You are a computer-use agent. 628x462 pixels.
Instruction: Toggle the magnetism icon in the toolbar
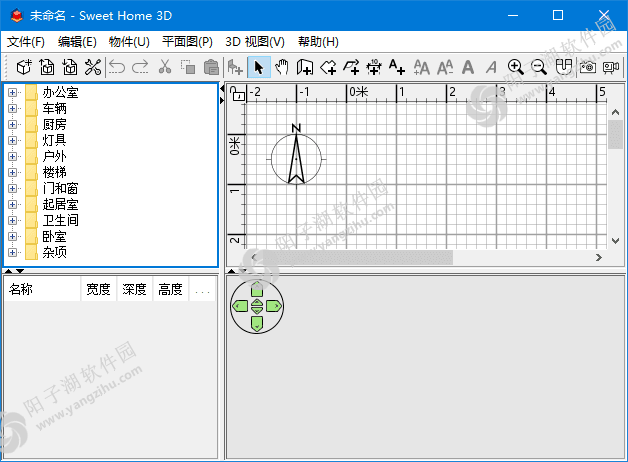(x=564, y=67)
